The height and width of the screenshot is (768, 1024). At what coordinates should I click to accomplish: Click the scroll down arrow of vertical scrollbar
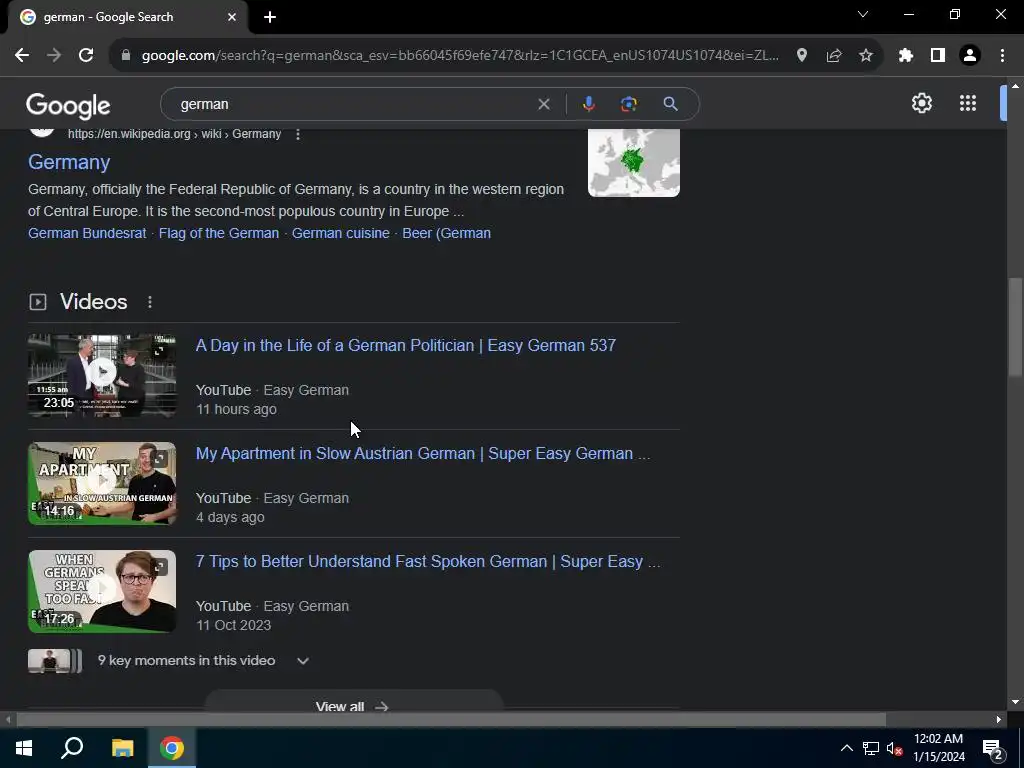pyautogui.click(x=1015, y=702)
